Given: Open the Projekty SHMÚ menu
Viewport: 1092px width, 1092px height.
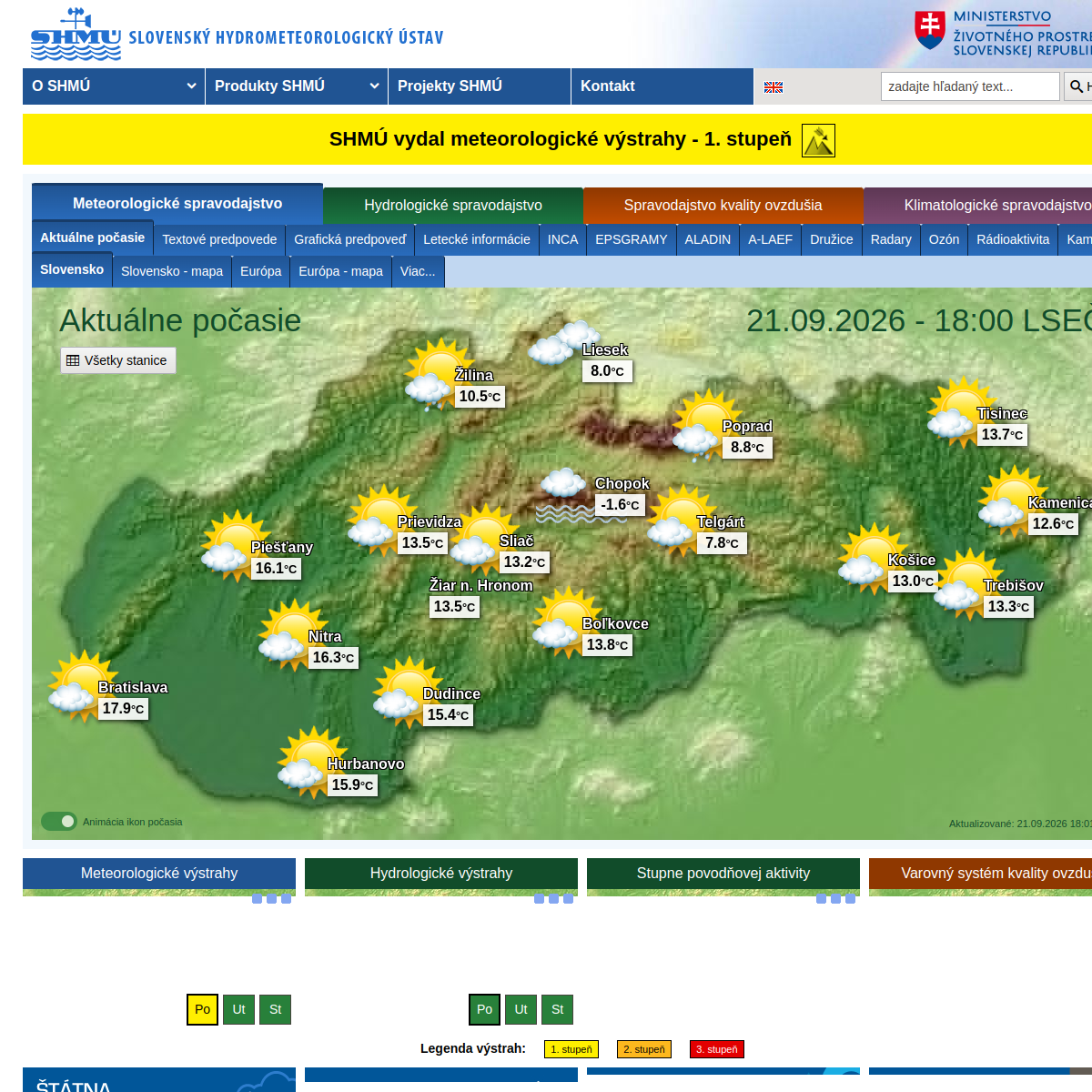Looking at the screenshot, I should (480, 86).
